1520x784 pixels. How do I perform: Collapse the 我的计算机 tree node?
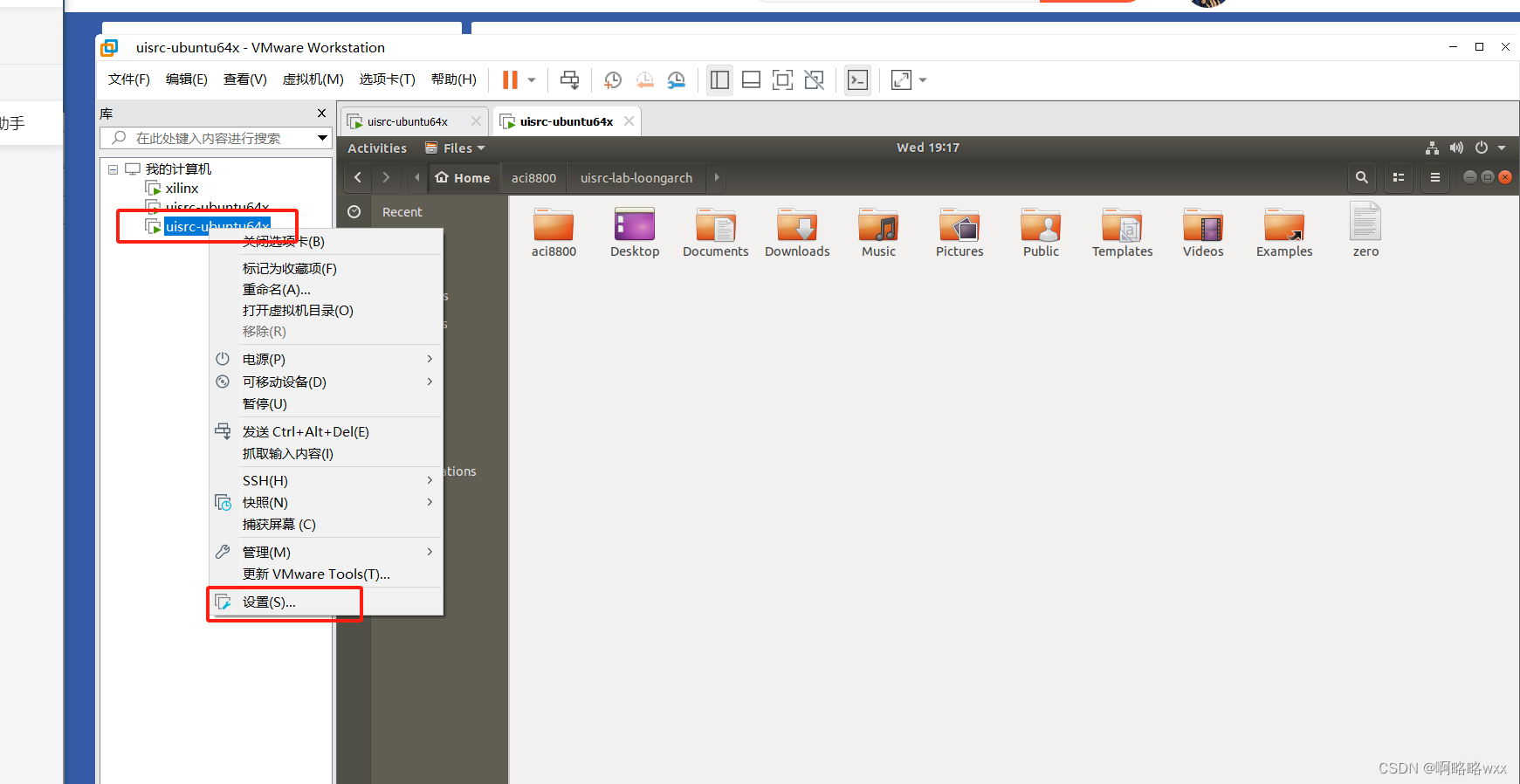tap(113, 169)
